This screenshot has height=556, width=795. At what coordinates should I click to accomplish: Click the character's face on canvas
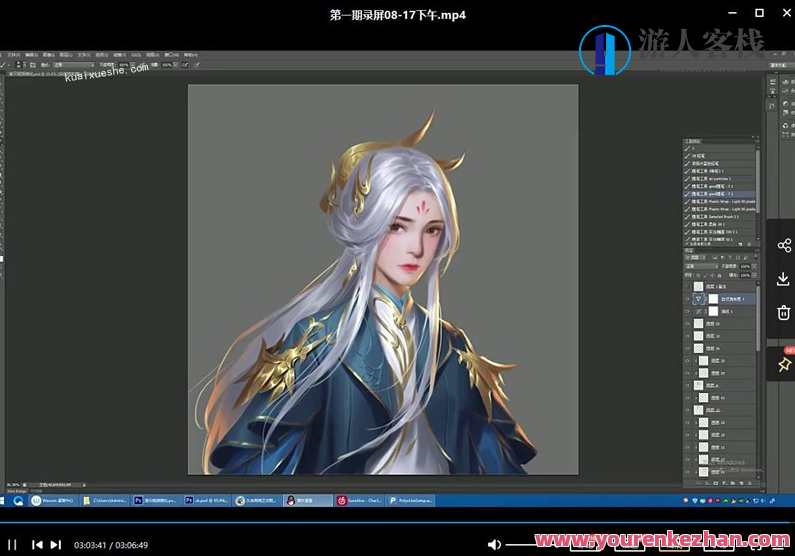coord(413,238)
